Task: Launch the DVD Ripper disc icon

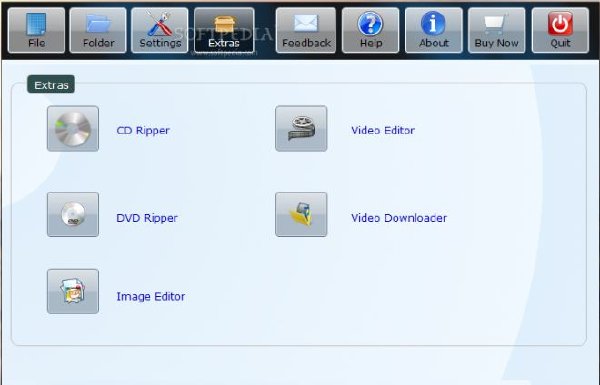Action: click(73, 214)
